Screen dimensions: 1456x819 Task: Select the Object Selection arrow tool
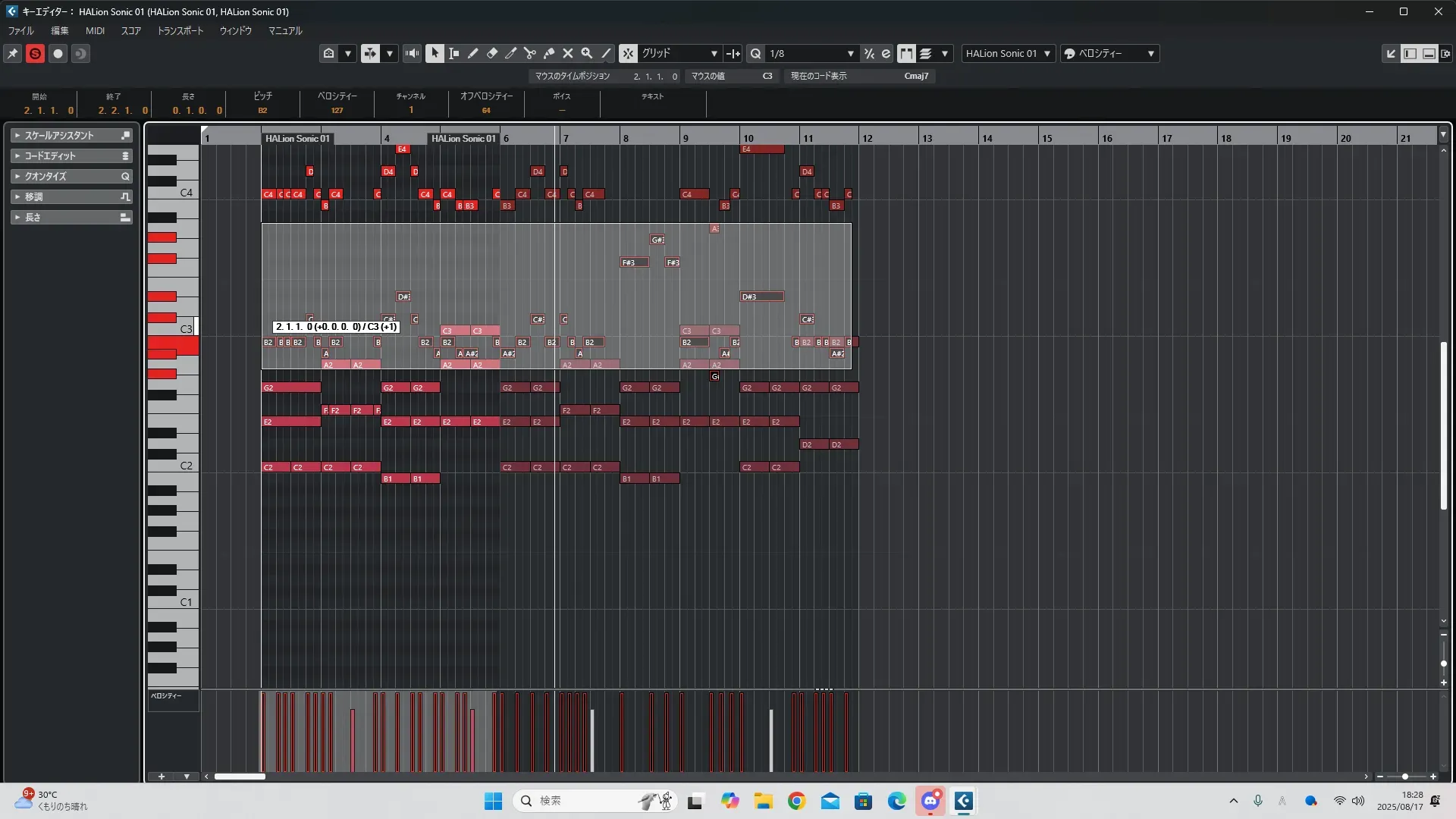point(435,53)
